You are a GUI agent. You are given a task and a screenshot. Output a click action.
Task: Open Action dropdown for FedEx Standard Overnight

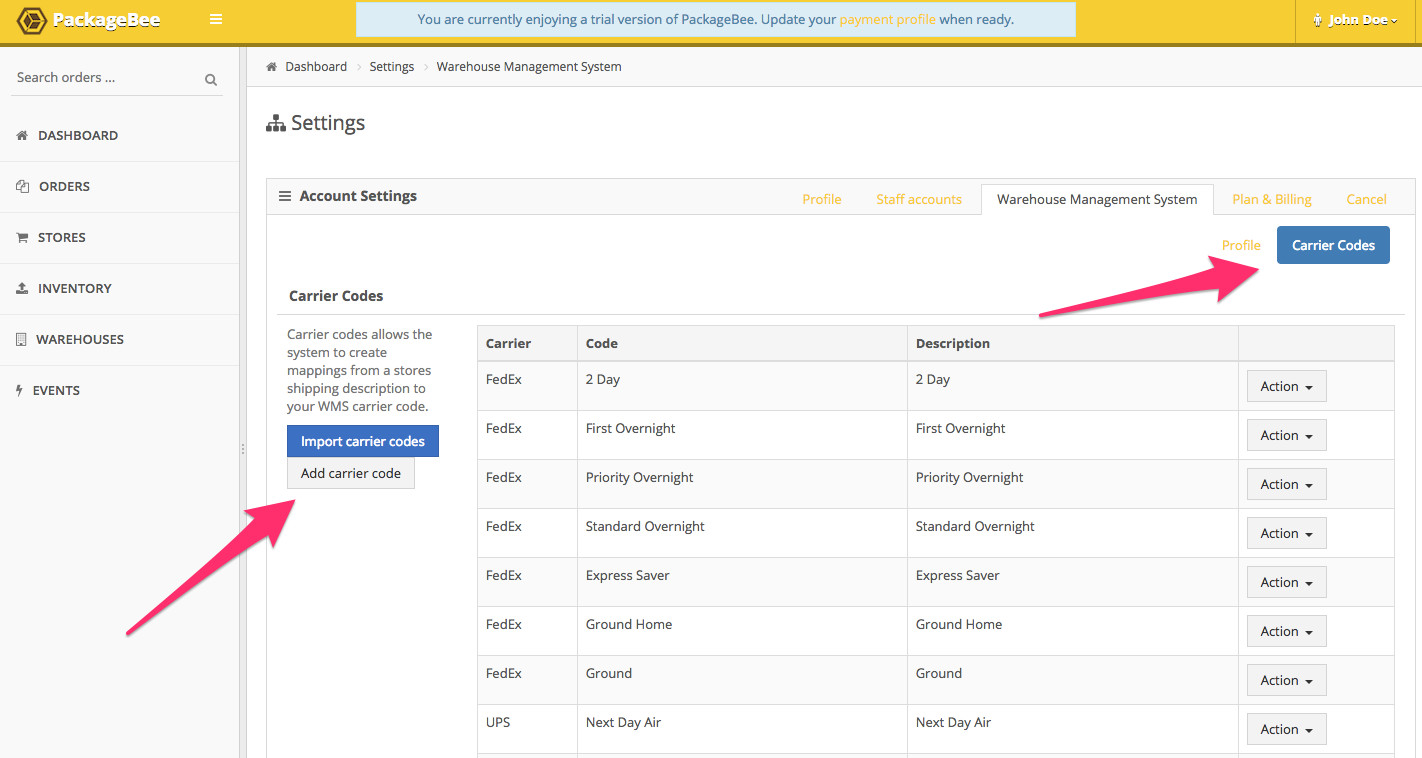click(x=1286, y=533)
